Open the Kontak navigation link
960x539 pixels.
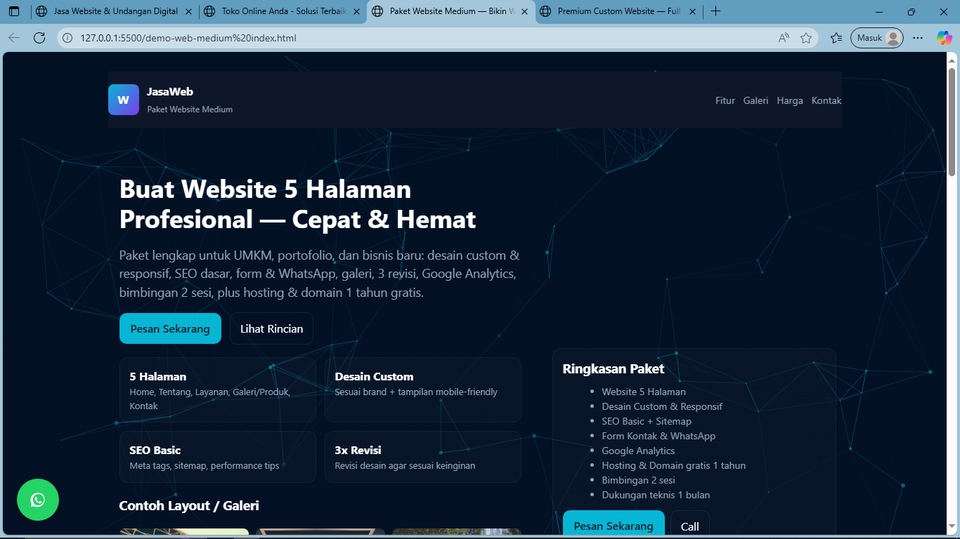click(x=827, y=100)
